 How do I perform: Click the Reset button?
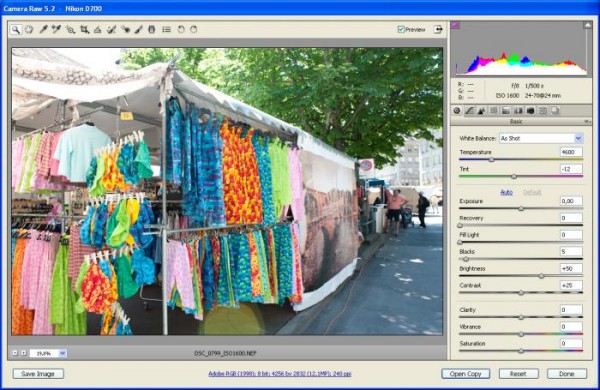point(518,374)
